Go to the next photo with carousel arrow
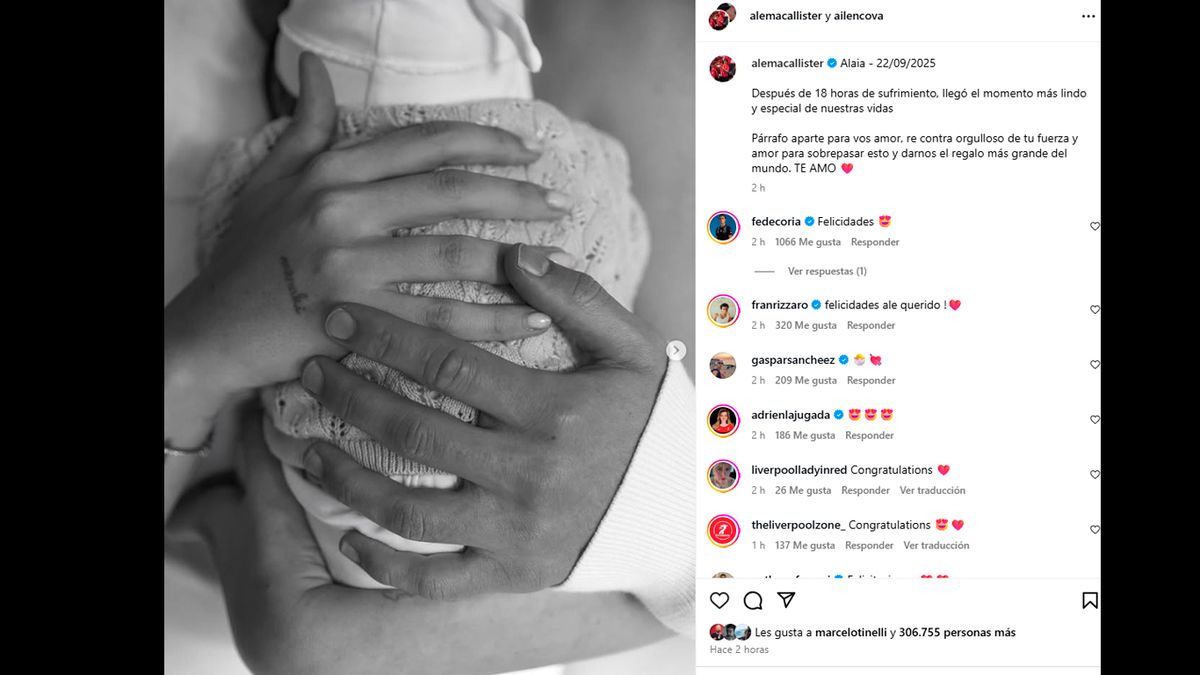Viewport: 1200px width, 675px height. tap(677, 350)
